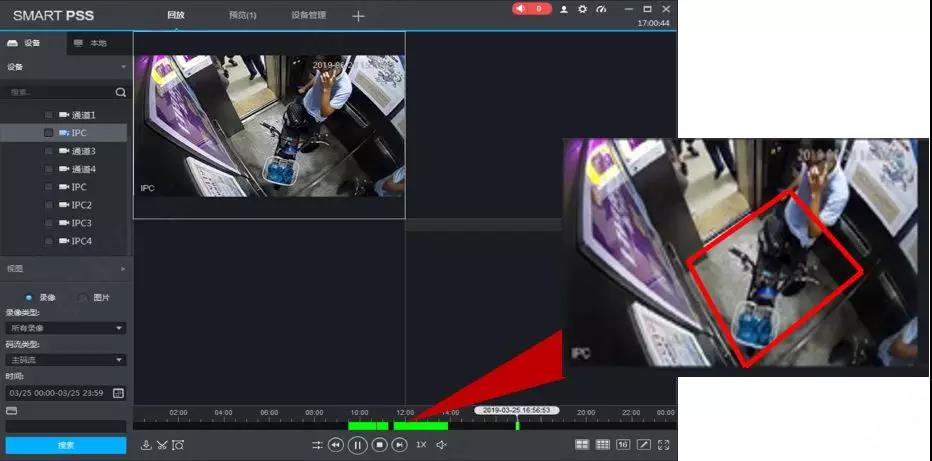932x461 pixels.
Task: Mute the playback audio speaker
Action: click(441, 445)
